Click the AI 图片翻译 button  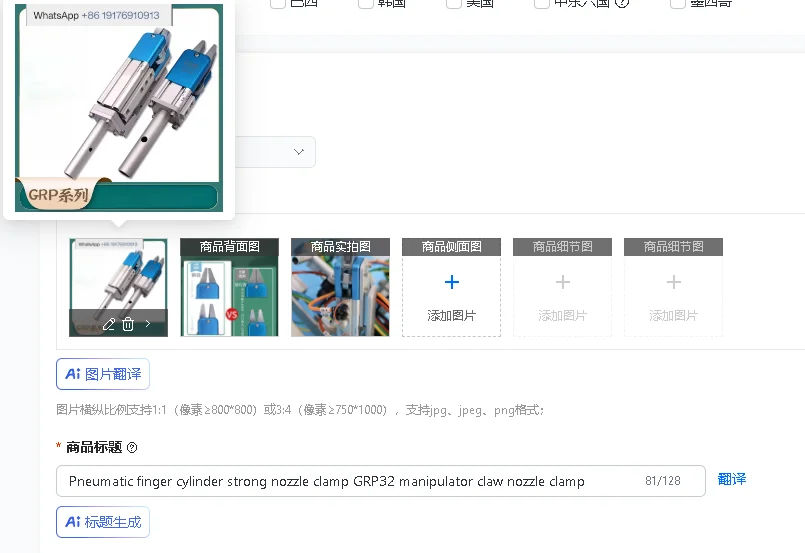(103, 374)
